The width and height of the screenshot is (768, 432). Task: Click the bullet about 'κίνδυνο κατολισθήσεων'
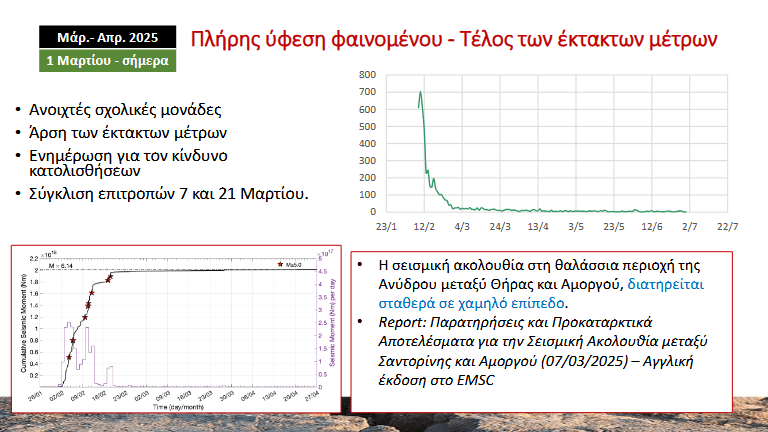(130, 162)
